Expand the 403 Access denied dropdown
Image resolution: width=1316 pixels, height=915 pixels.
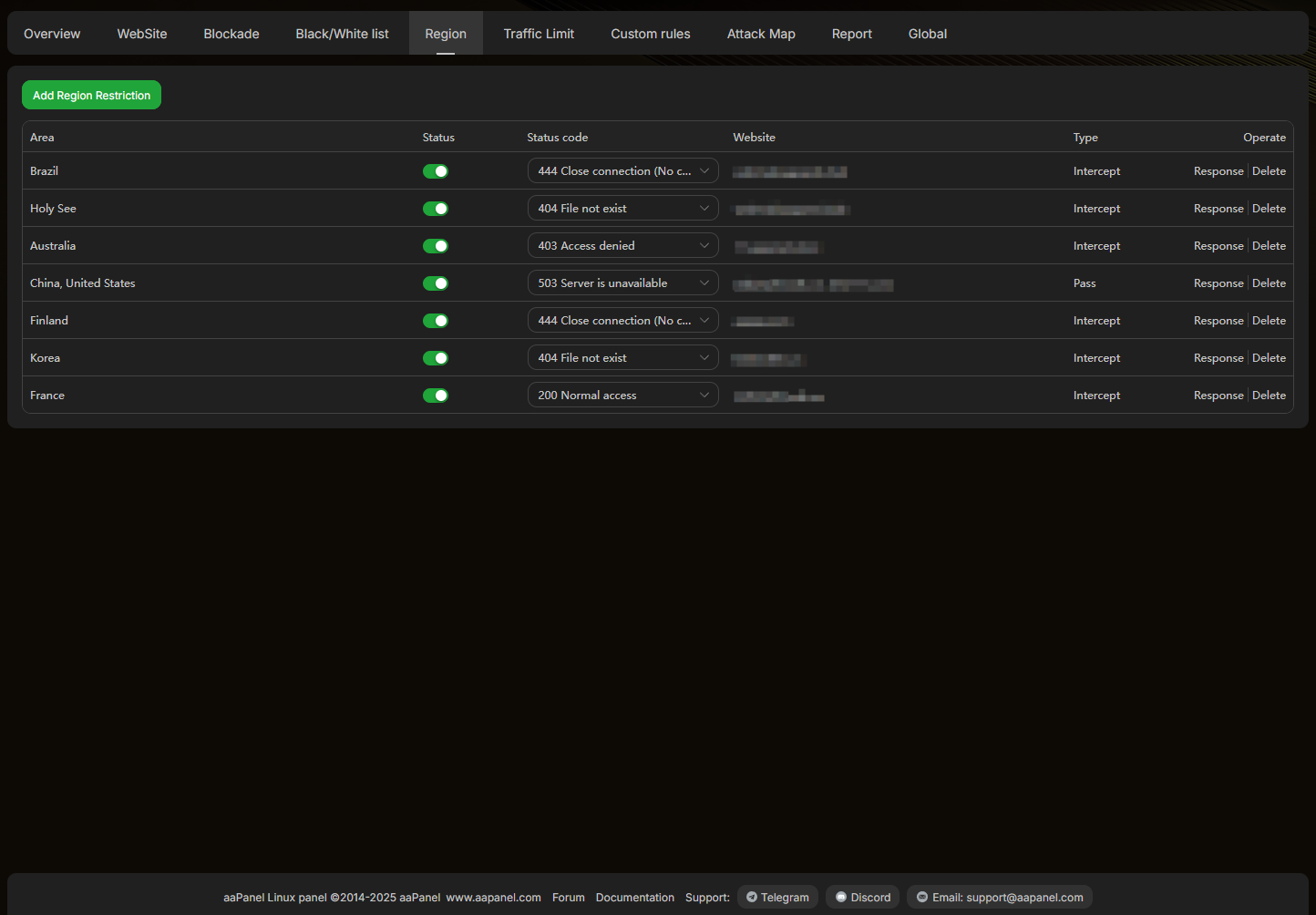click(622, 246)
